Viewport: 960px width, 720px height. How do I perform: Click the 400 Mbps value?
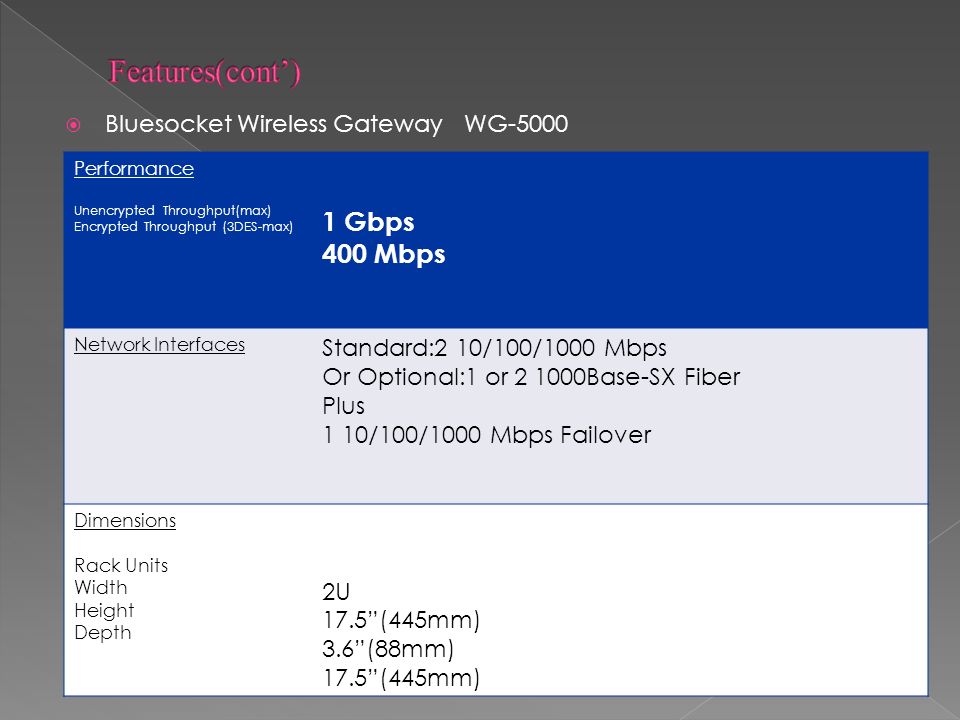pyautogui.click(x=384, y=254)
